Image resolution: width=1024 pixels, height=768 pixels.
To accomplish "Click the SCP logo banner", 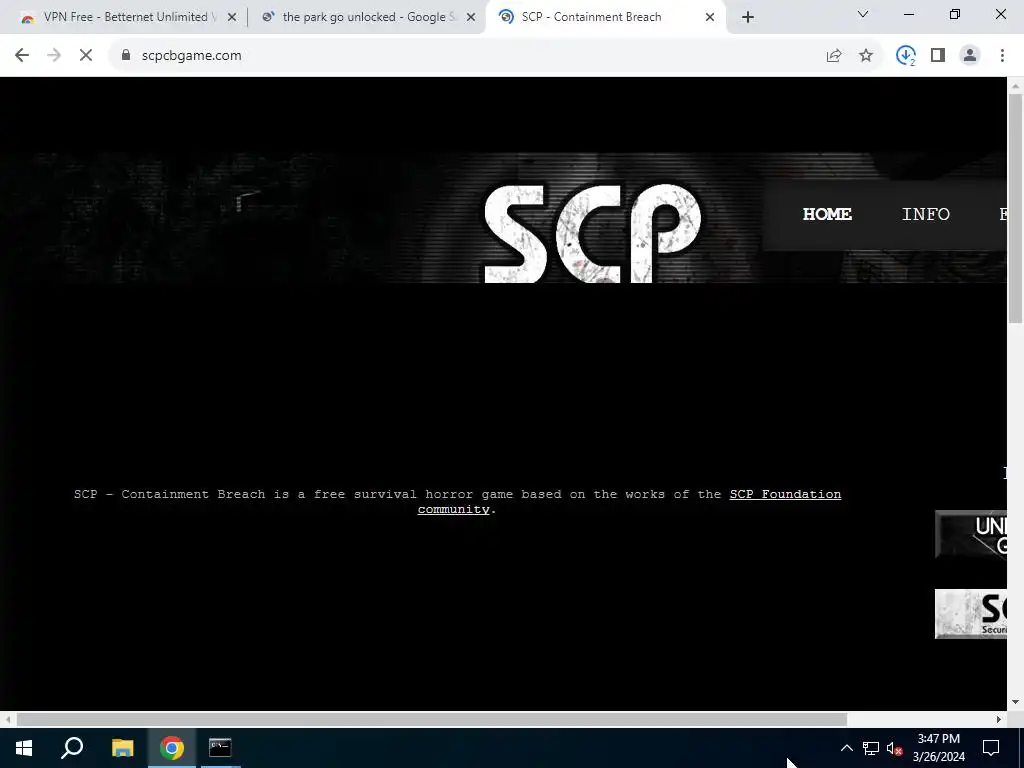I will coord(592,233).
